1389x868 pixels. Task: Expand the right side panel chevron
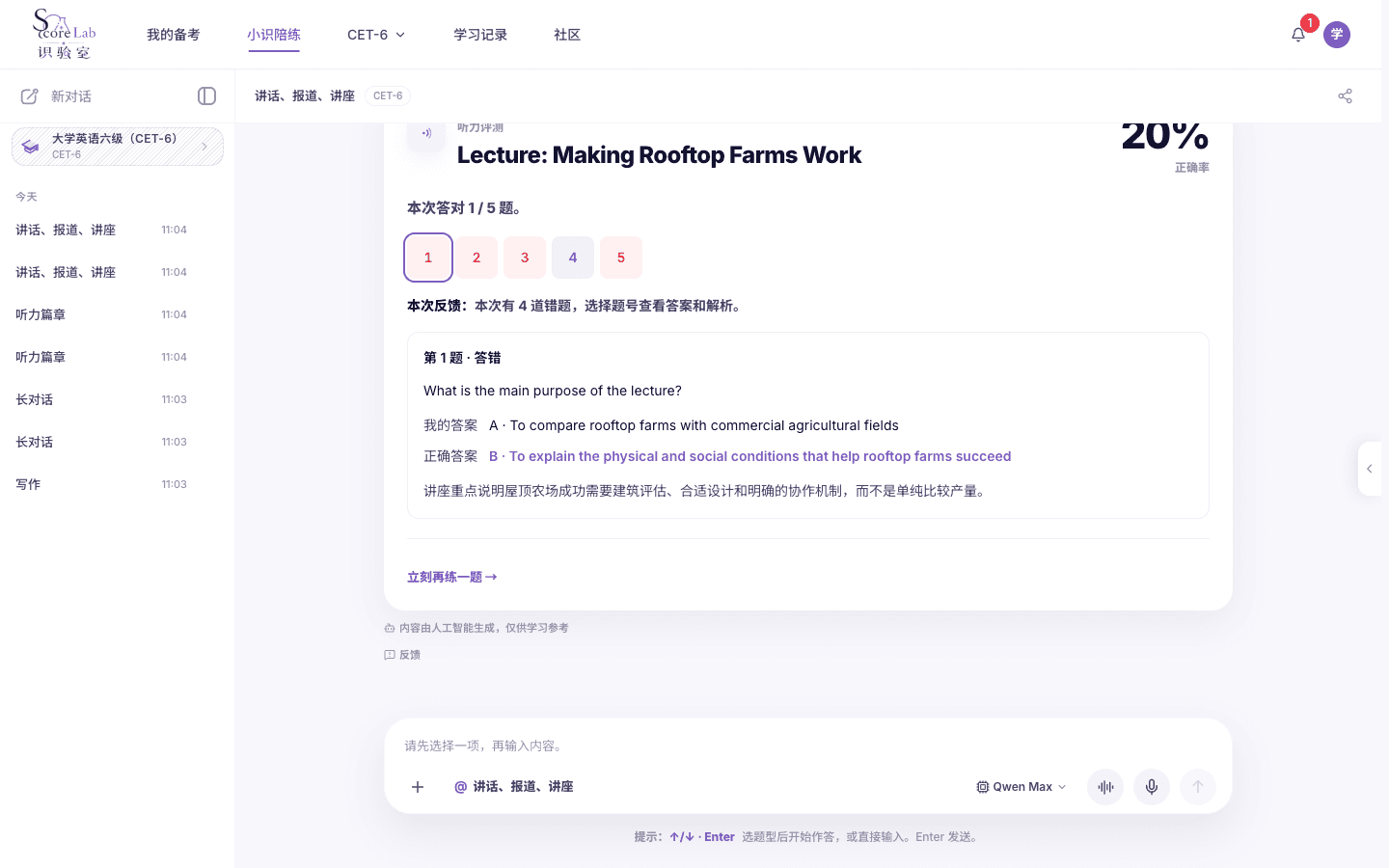[x=1370, y=469]
